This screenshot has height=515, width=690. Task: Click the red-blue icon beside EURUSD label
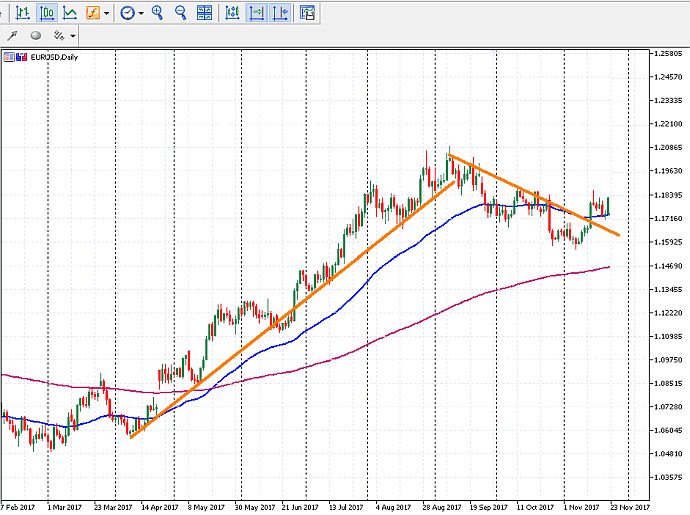tap(21, 57)
